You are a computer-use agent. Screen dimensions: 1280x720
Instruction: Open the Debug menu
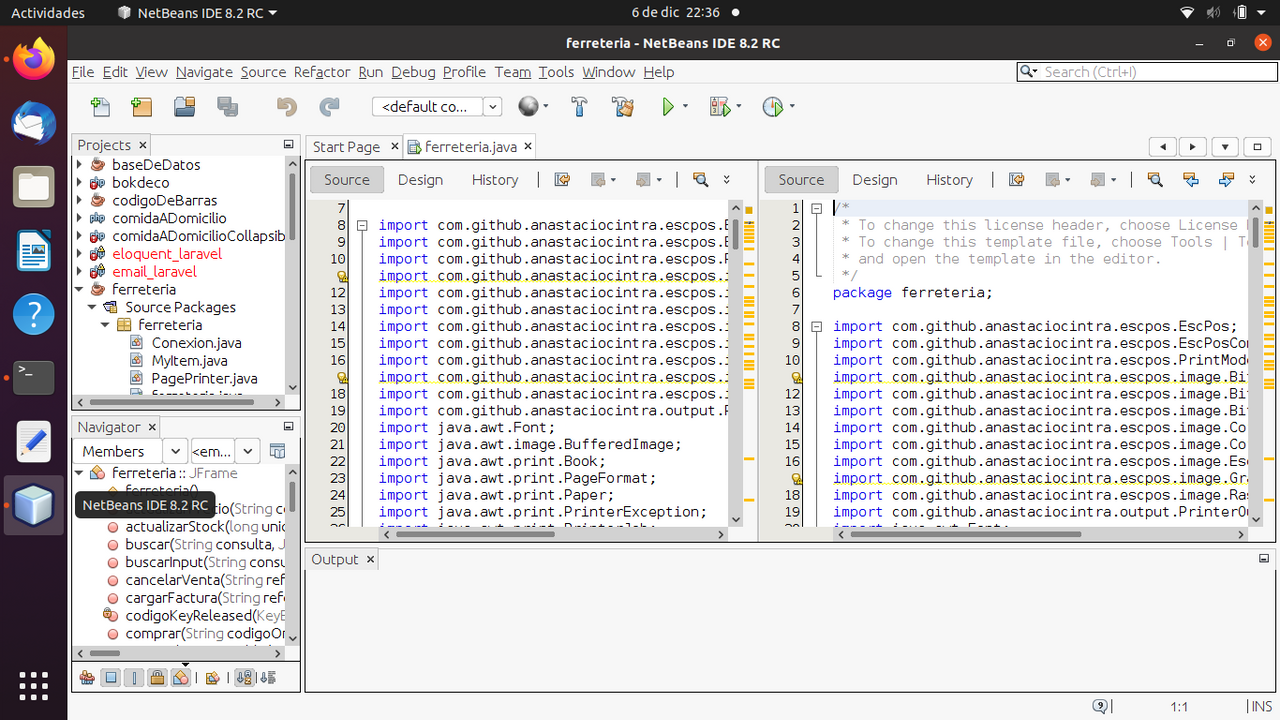(x=413, y=72)
